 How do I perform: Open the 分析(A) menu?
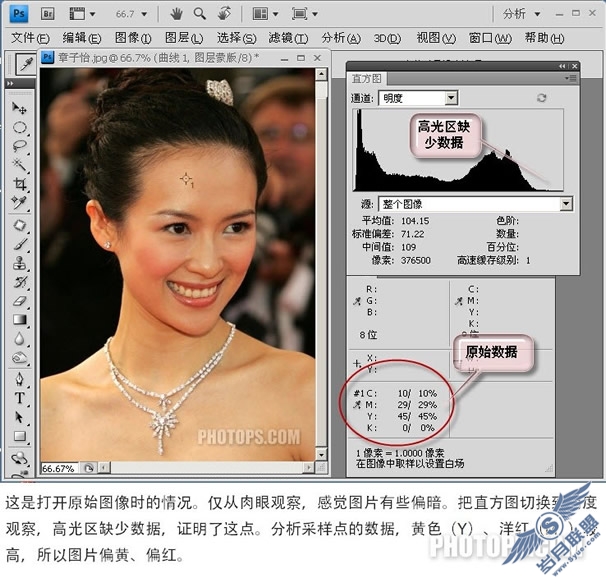[341, 38]
